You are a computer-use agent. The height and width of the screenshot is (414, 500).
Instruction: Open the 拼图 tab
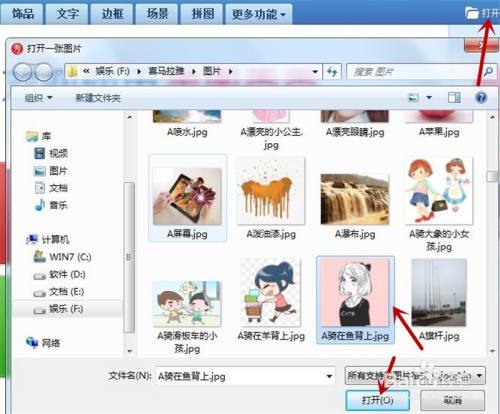click(202, 14)
